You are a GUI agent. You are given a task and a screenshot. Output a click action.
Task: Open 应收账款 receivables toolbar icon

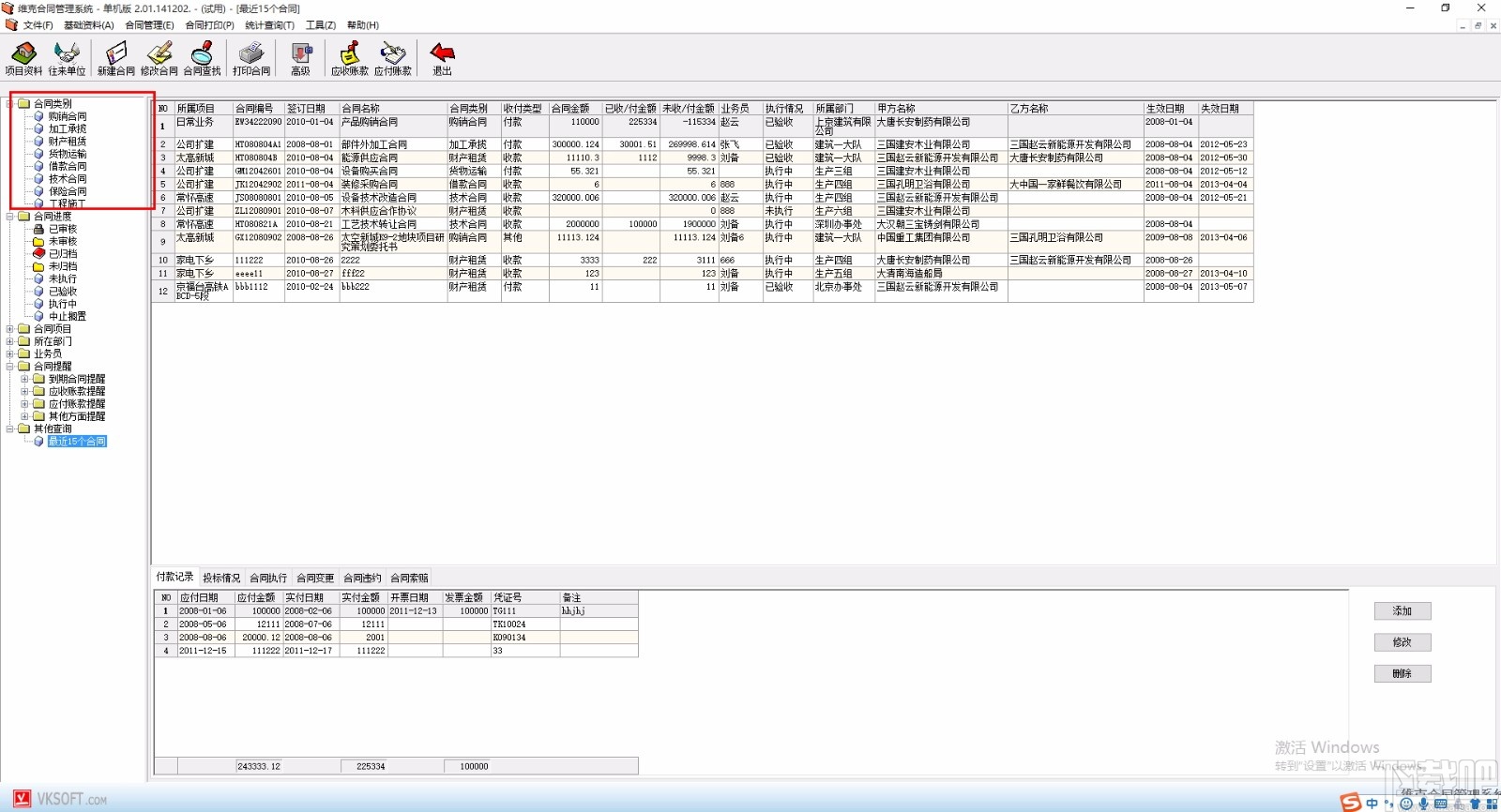point(350,58)
